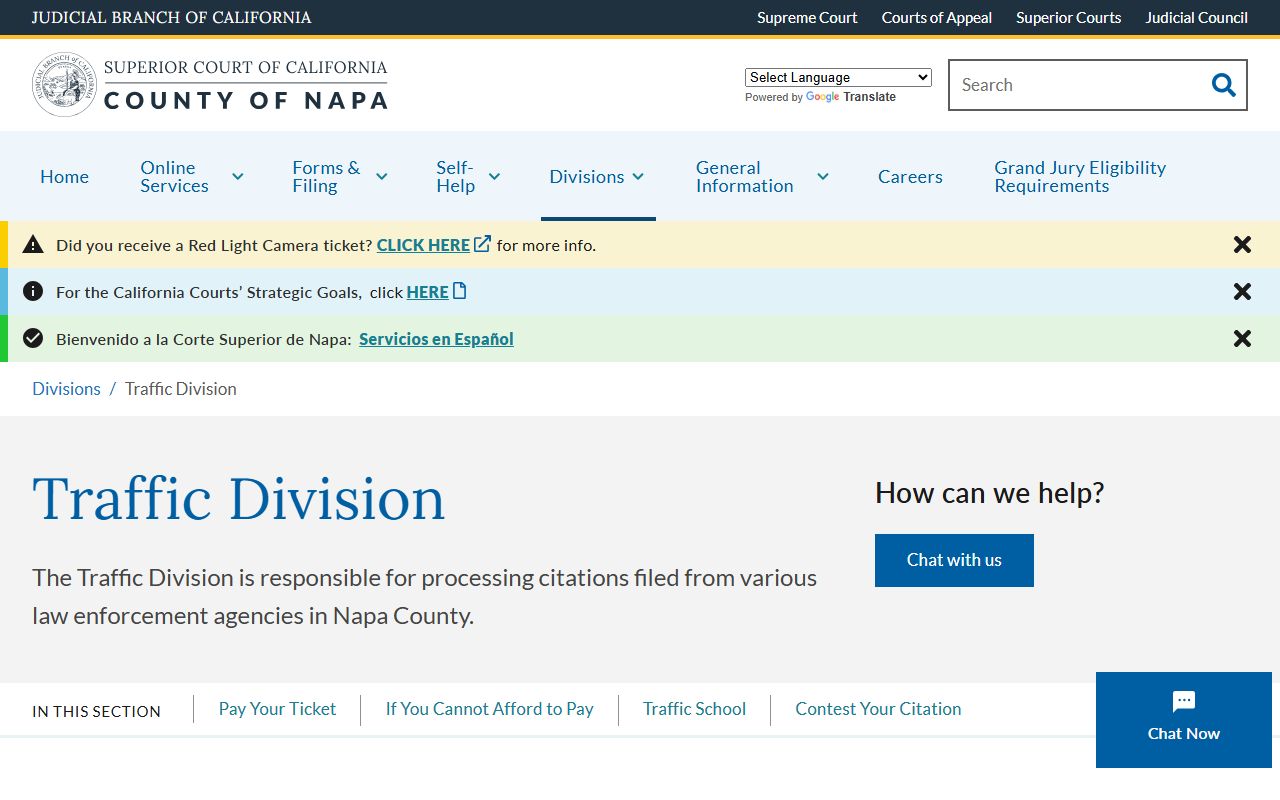Click the document icon next to HERE

click(460, 291)
